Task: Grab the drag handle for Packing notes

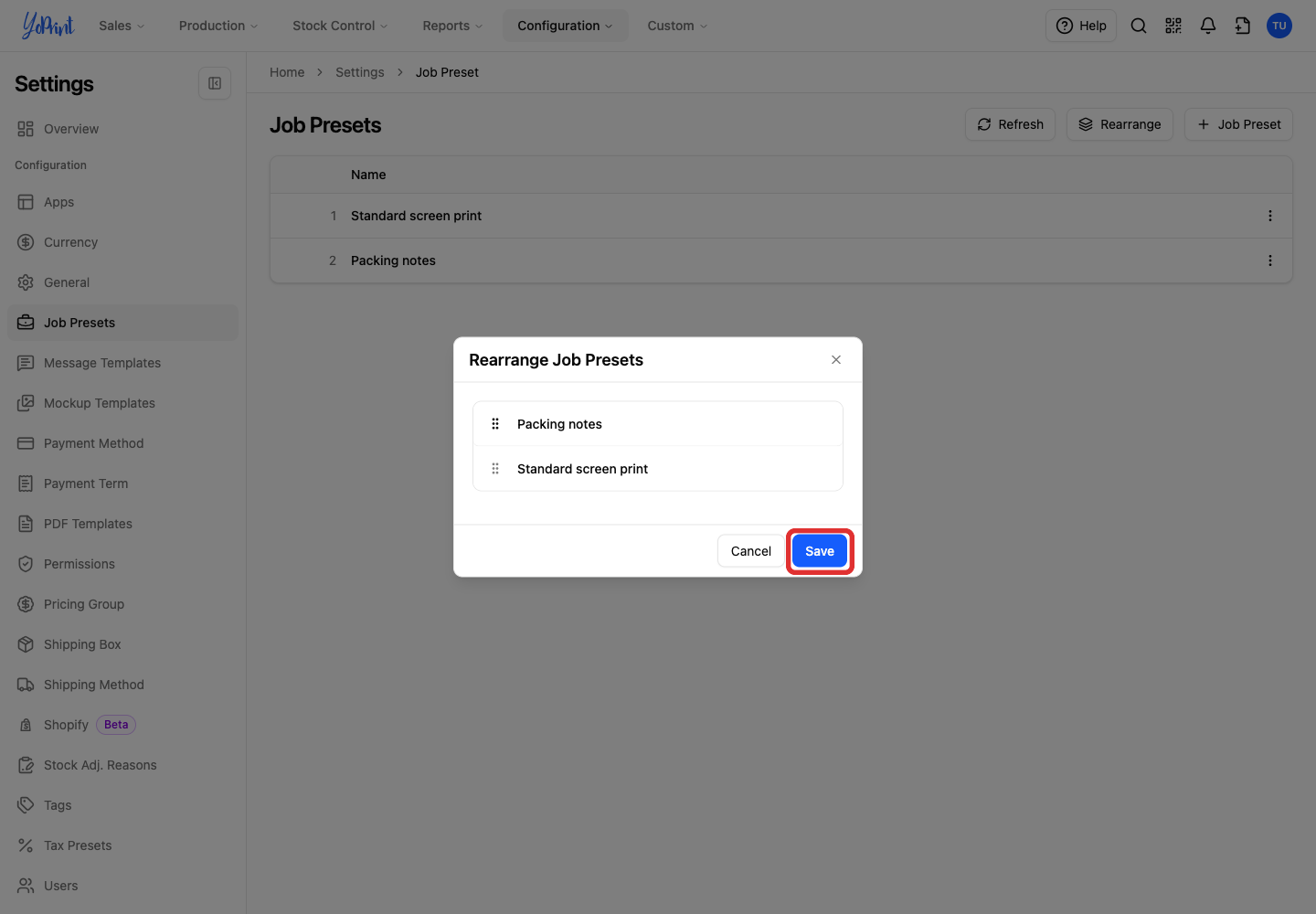Action: pos(495,424)
